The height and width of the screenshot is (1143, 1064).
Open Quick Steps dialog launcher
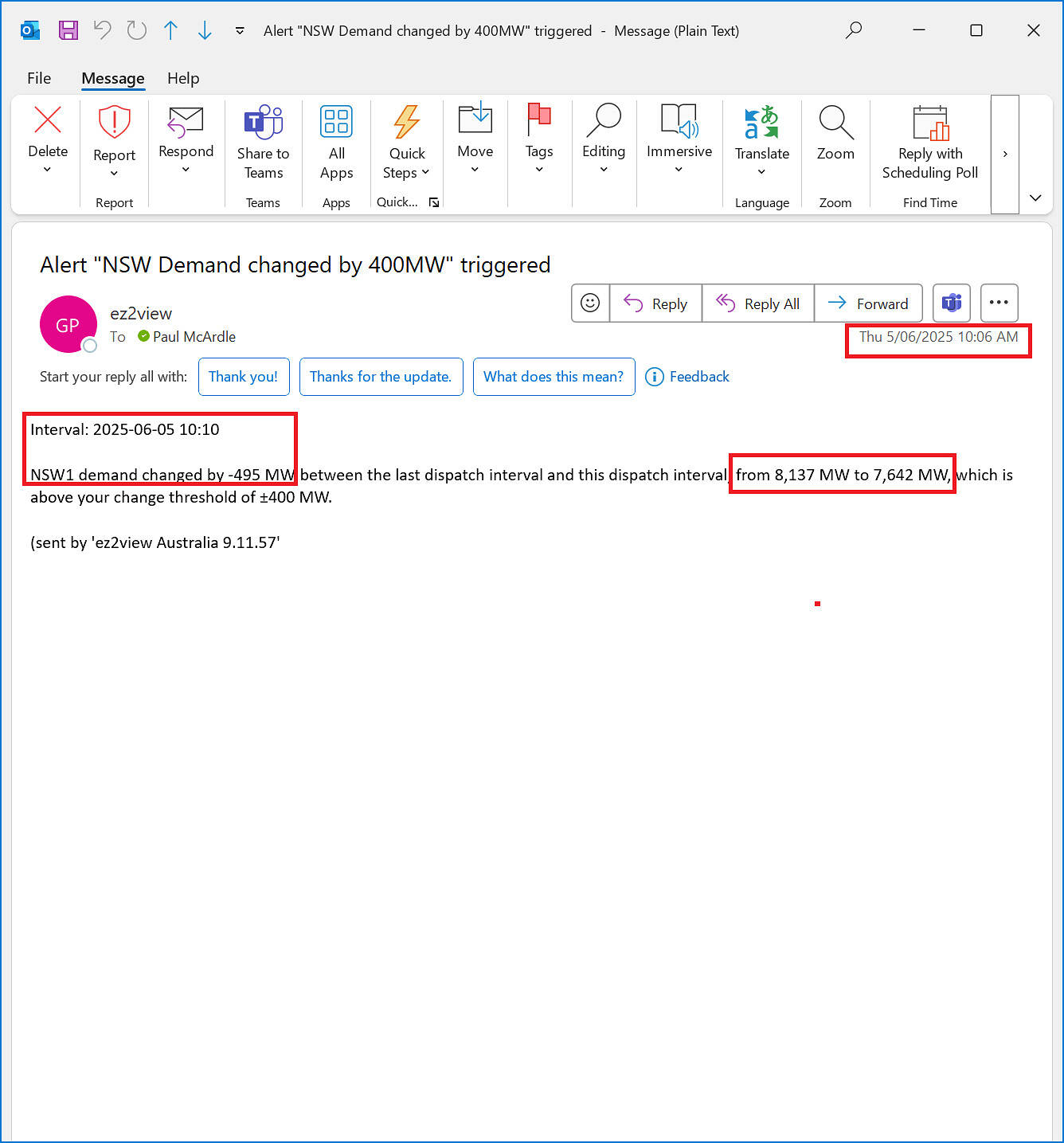pos(434,202)
